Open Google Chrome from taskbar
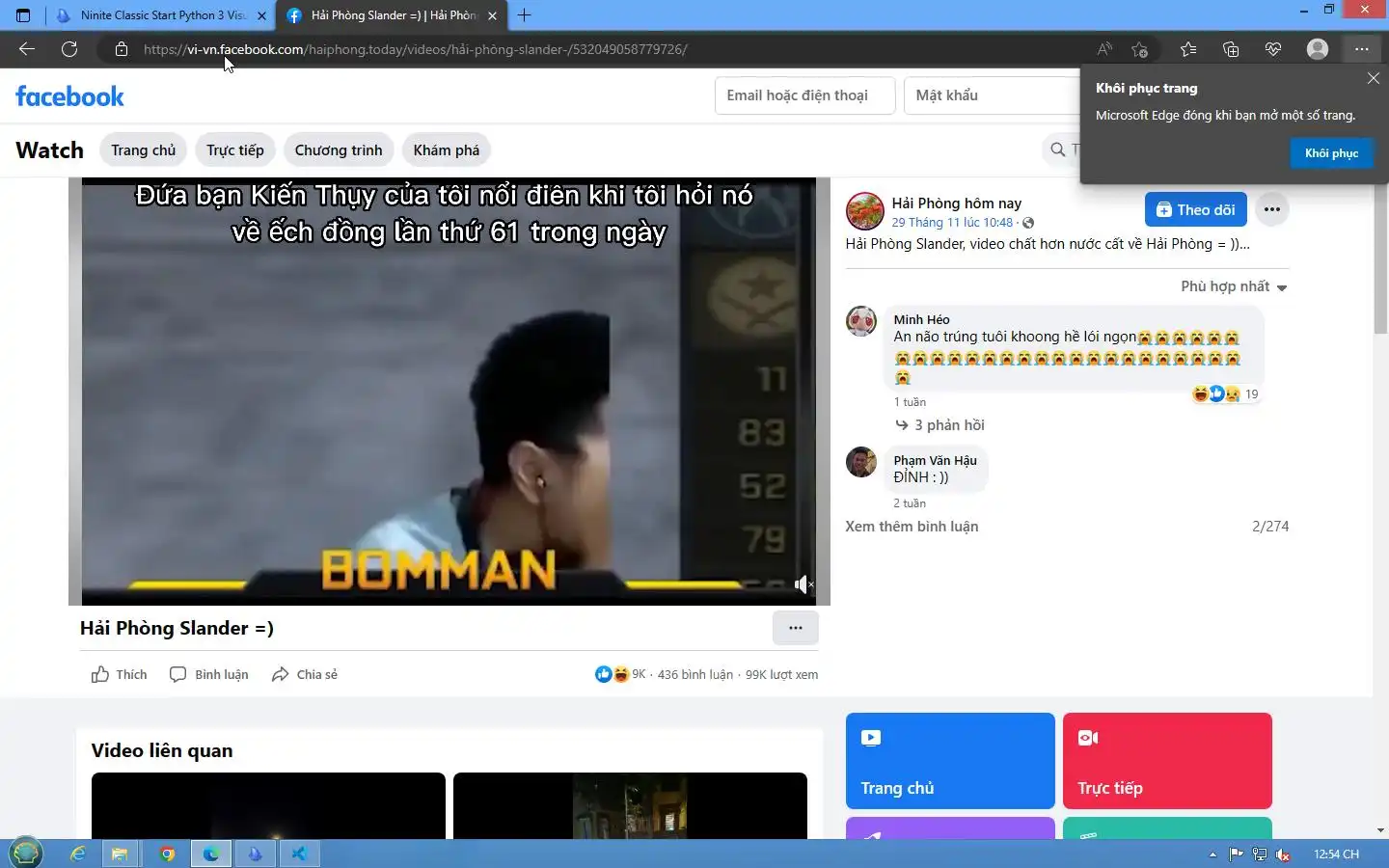This screenshot has width=1389, height=868. (x=167, y=854)
